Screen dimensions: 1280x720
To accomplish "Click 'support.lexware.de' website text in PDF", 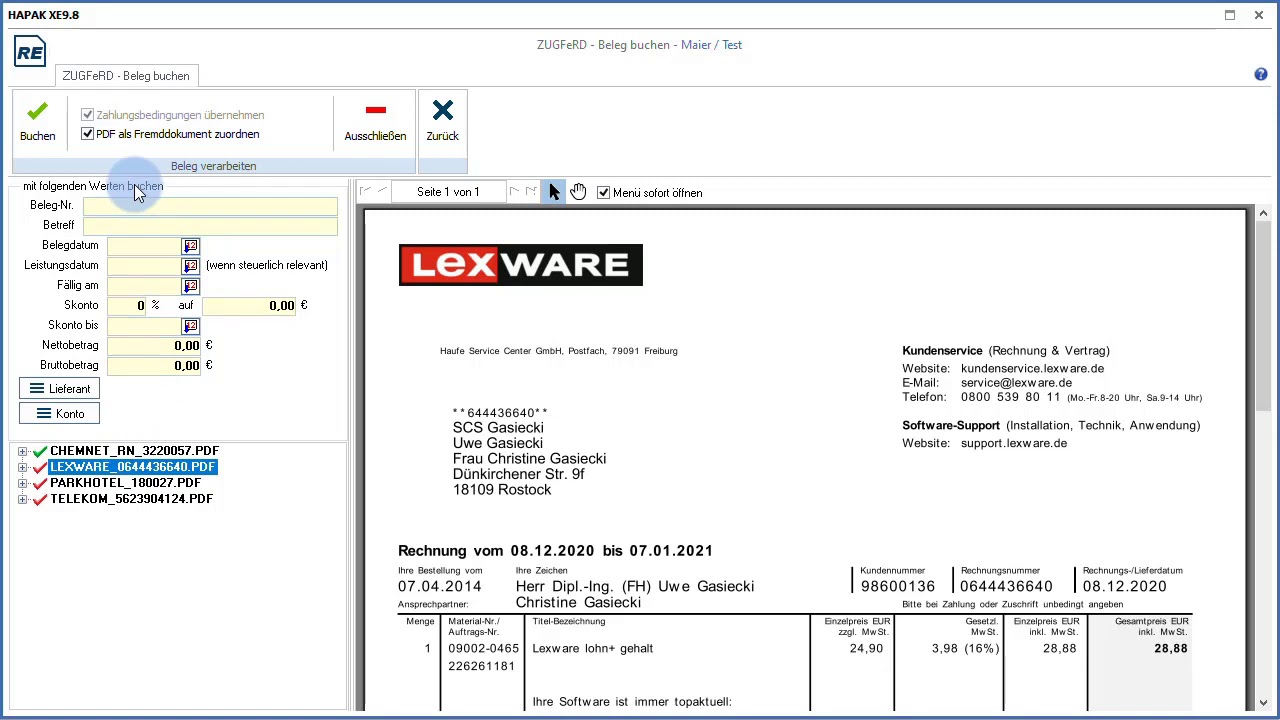I will 1014,443.
